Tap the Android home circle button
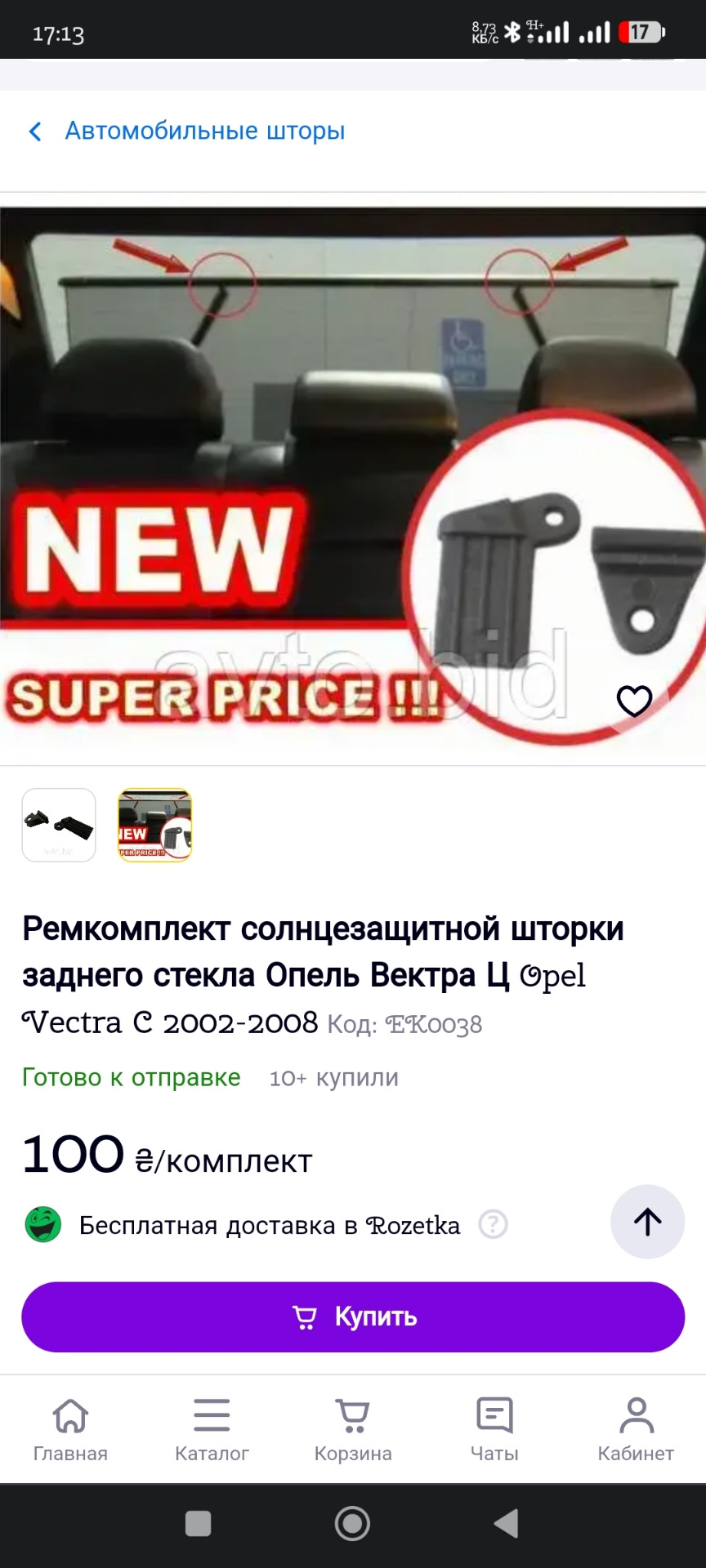Viewport: 706px width, 1568px height. coord(353,1524)
